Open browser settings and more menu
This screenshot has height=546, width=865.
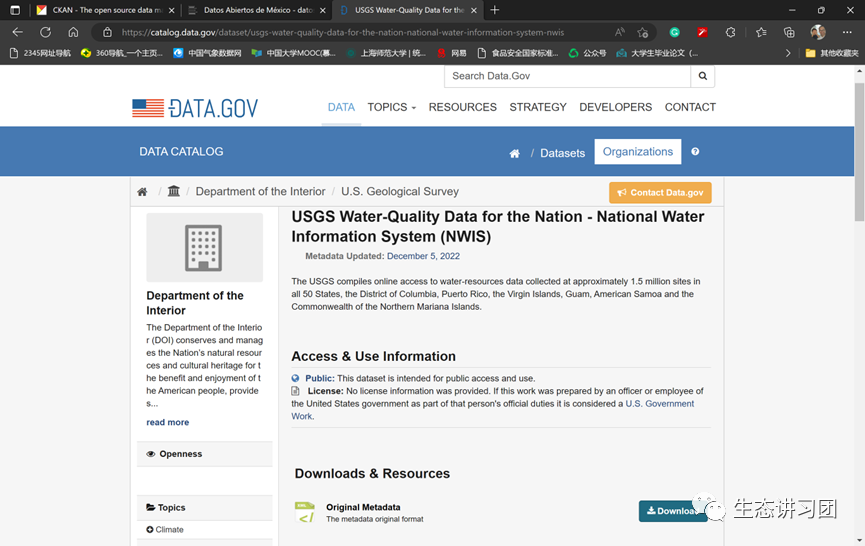click(x=847, y=32)
